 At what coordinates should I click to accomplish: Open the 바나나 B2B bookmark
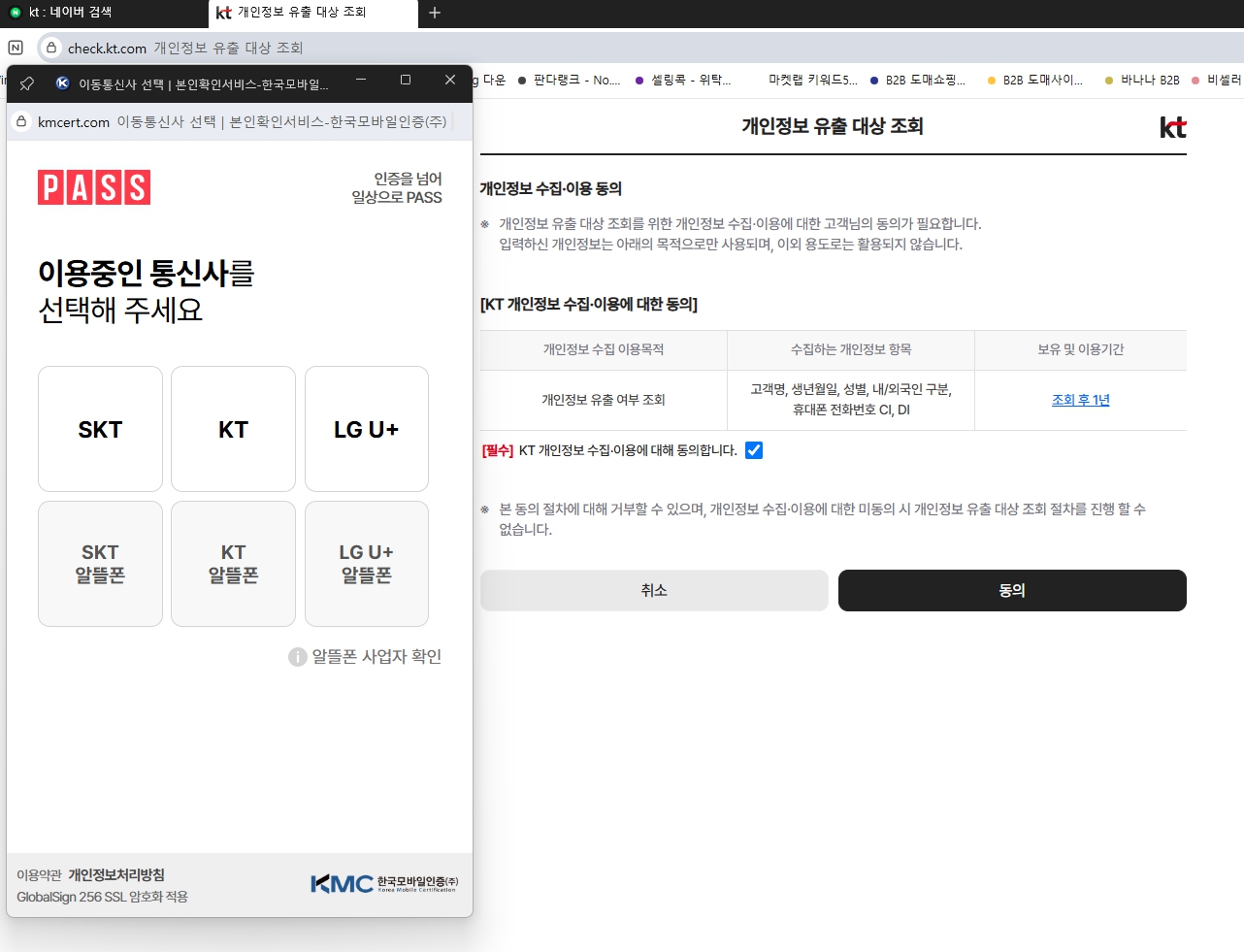1142,80
